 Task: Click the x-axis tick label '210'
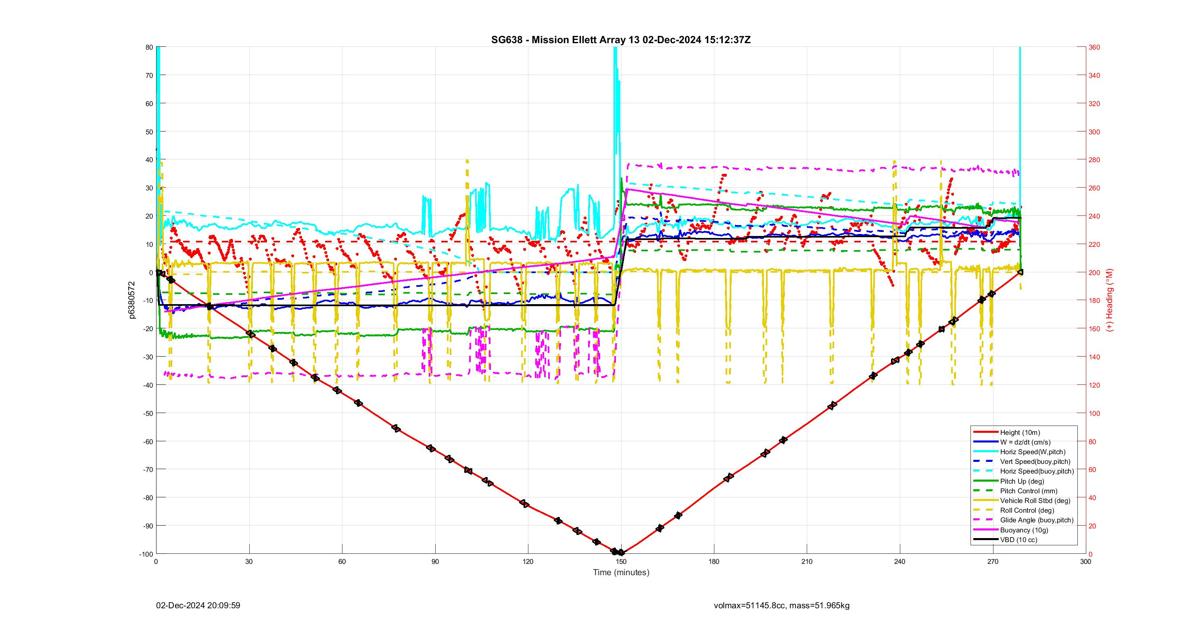(x=807, y=562)
